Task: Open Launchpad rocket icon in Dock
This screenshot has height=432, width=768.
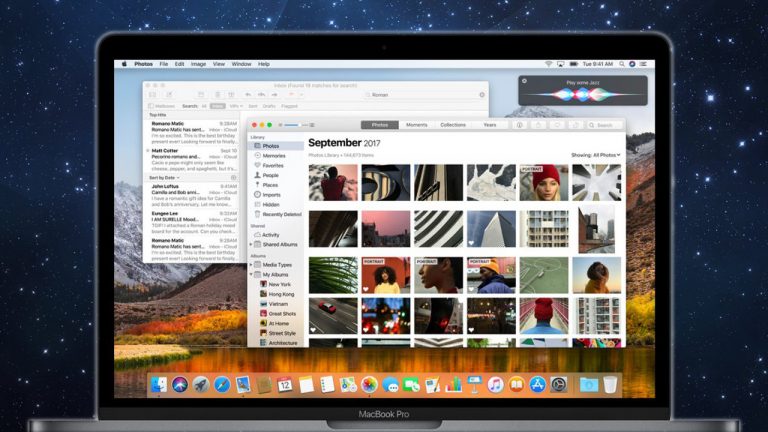Action: [201, 384]
